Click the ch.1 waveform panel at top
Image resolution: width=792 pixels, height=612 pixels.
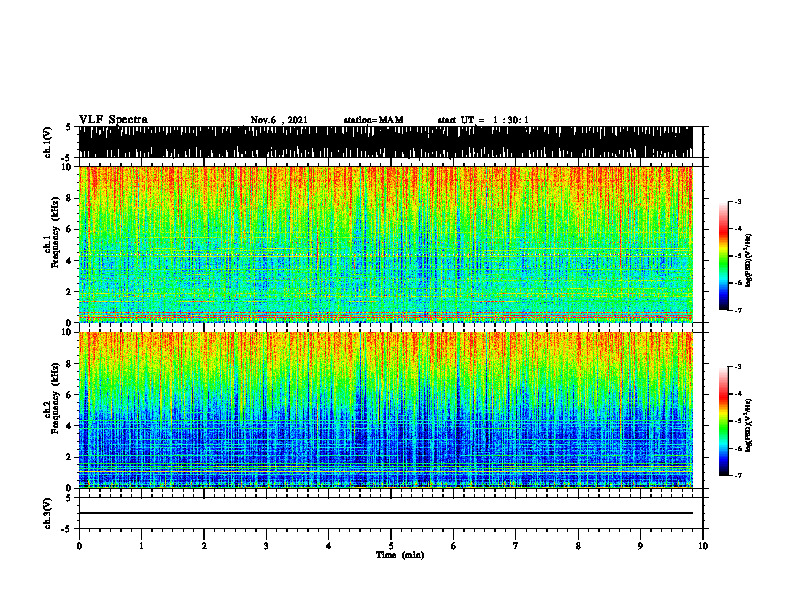(x=385, y=142)
